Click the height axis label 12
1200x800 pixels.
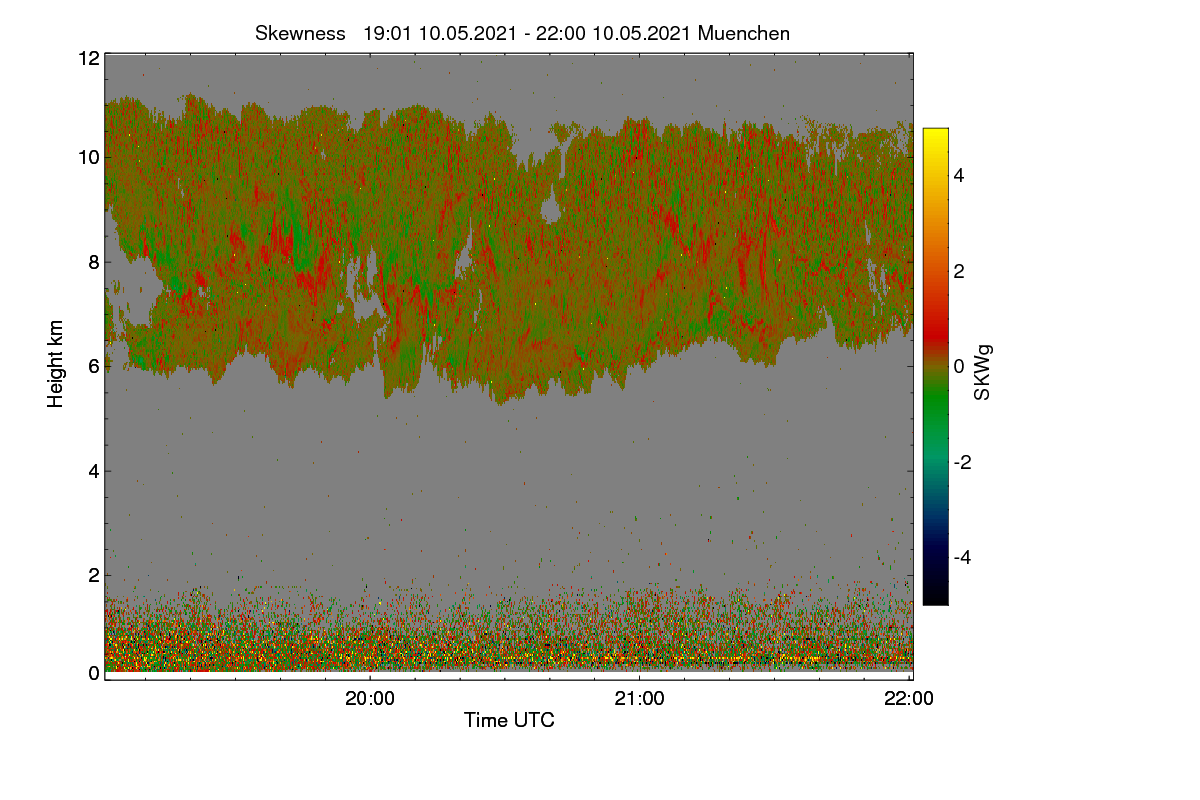pos(88,58)
